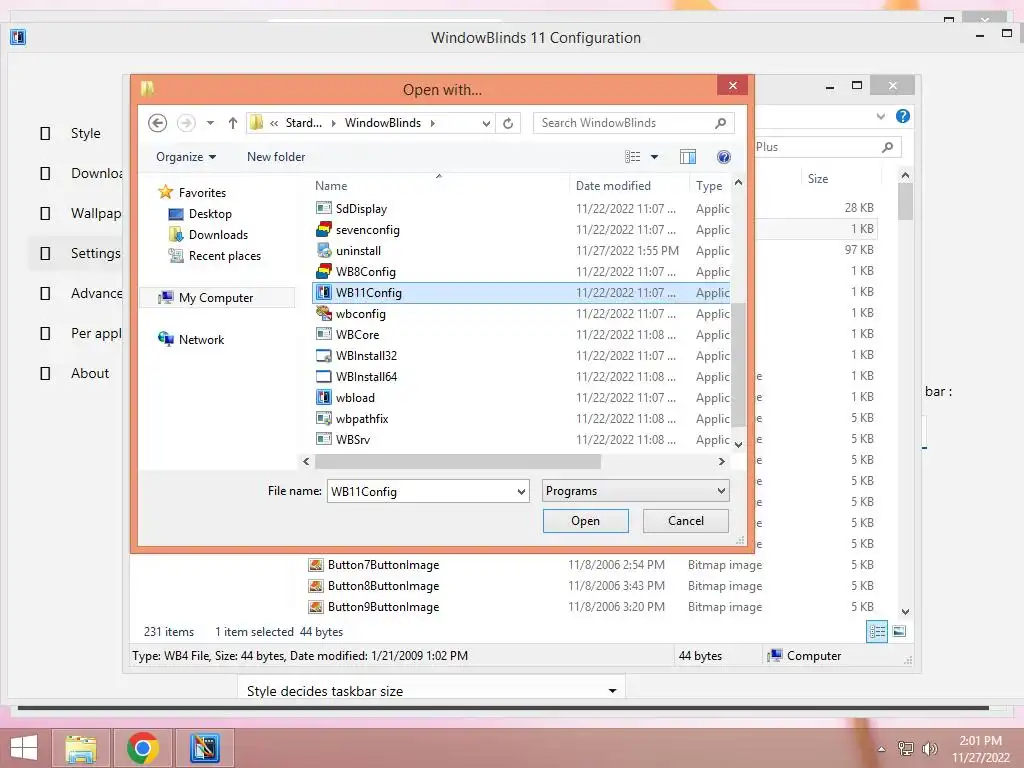Select wbpathfix in the file list
Screen dimensions: 1024x768
[x=521, y=418]
